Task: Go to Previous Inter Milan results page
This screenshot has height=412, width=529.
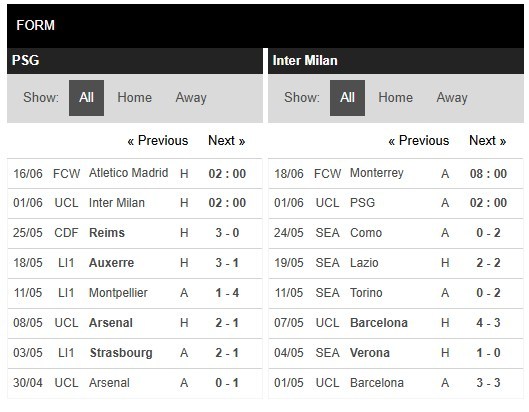Action: (x=419, y=140)
